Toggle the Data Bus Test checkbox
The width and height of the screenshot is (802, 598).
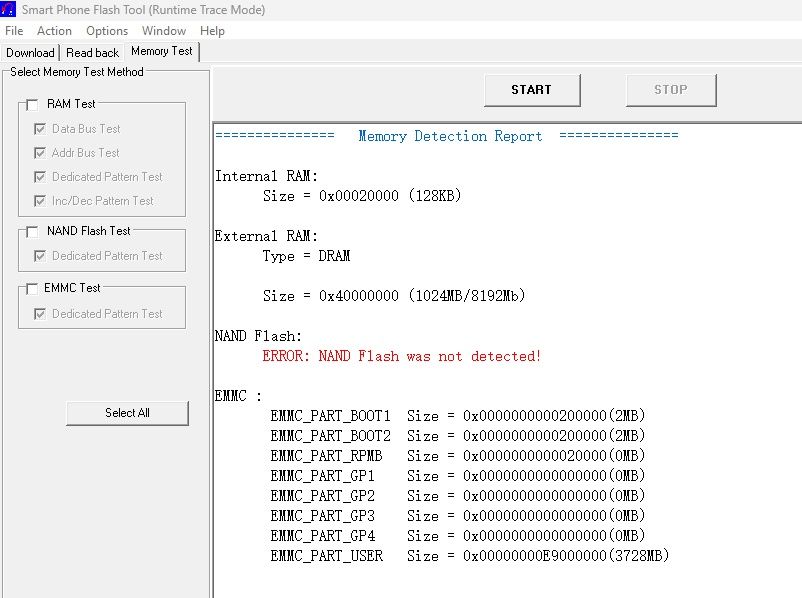pyautogui.click(x=40, y=129)
